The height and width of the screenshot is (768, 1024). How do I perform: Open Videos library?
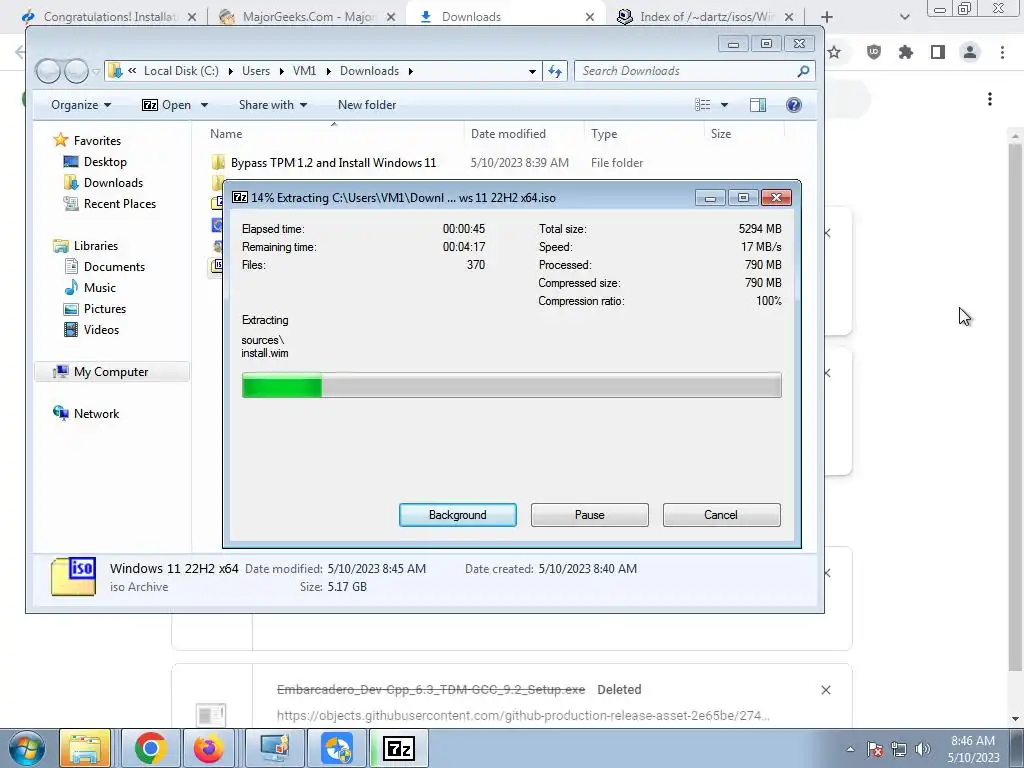coord(101,329)
